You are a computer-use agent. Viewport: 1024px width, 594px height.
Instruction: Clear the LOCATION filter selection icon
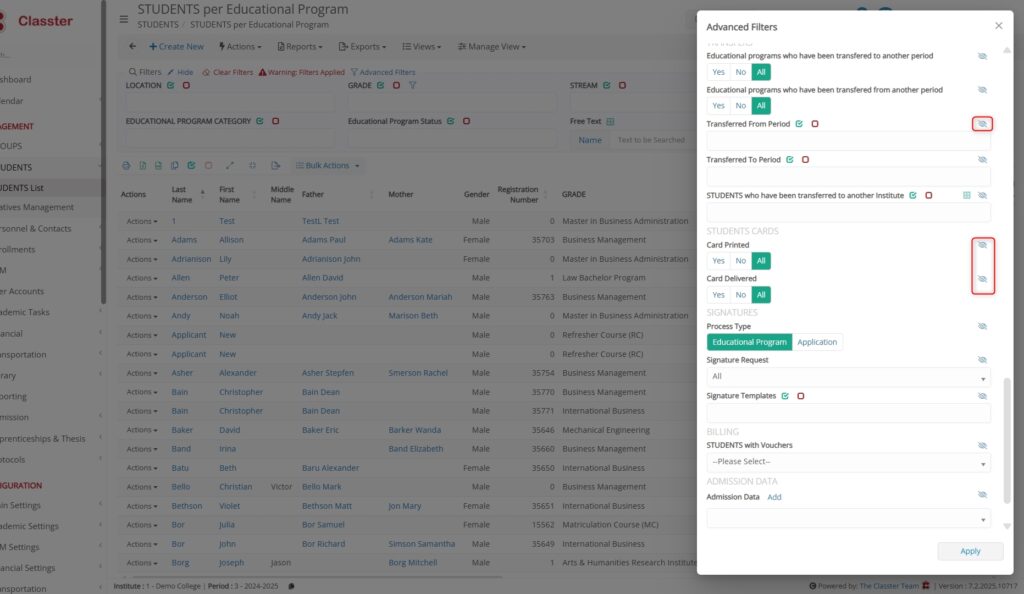[186, 86]
